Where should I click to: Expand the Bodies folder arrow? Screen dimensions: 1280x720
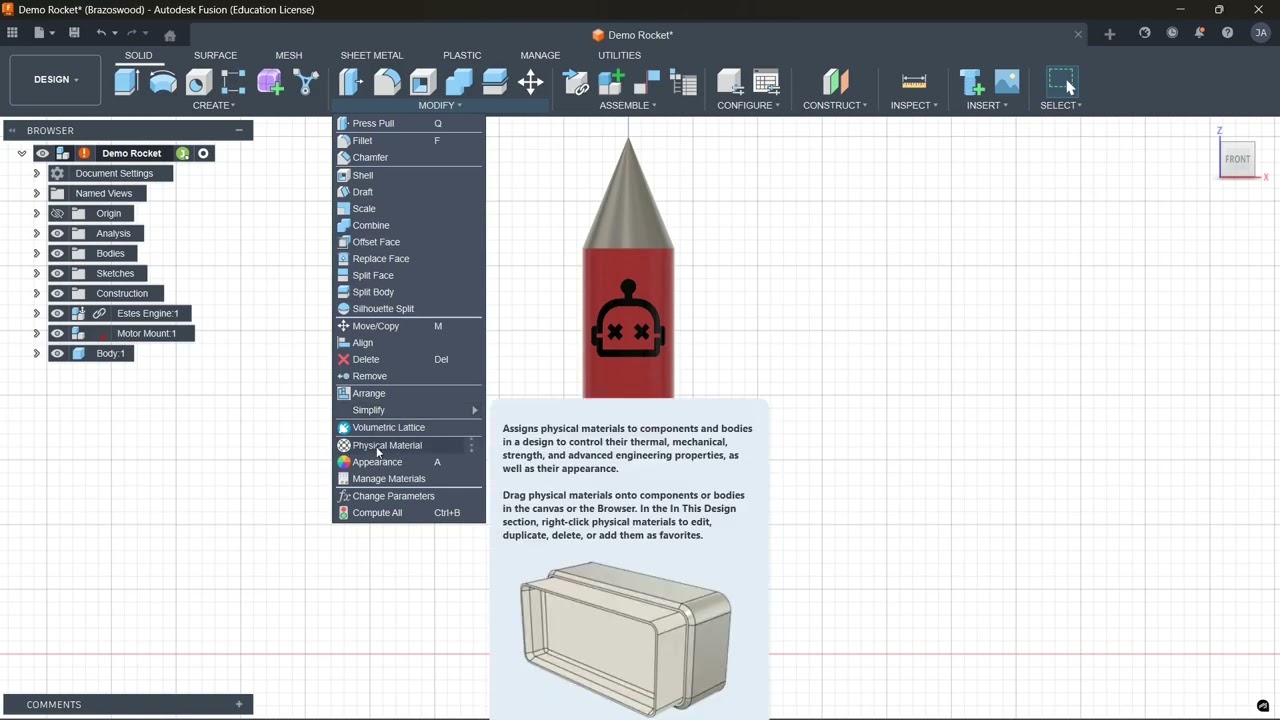(36, 253)
